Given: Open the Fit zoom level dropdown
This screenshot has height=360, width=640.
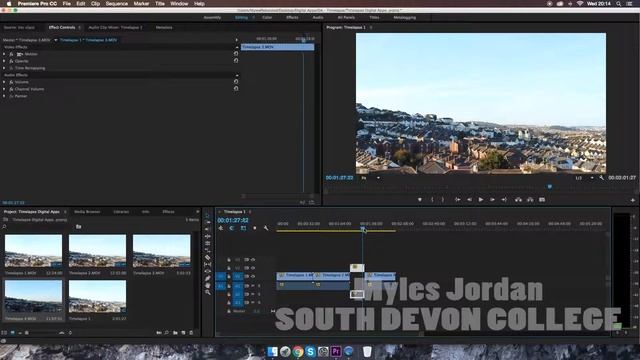Looking at the screenshot, I should 371,178.
